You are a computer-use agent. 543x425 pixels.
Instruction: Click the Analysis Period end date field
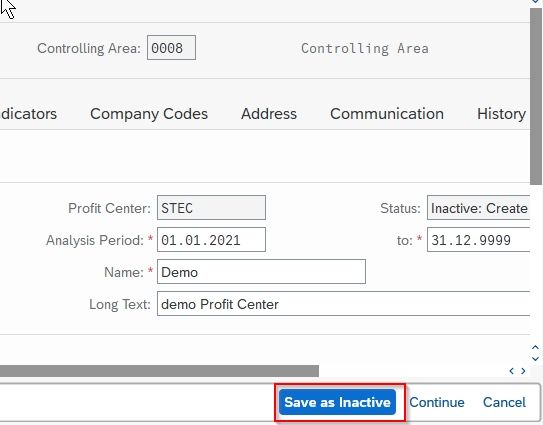click(x=479, y=239)
